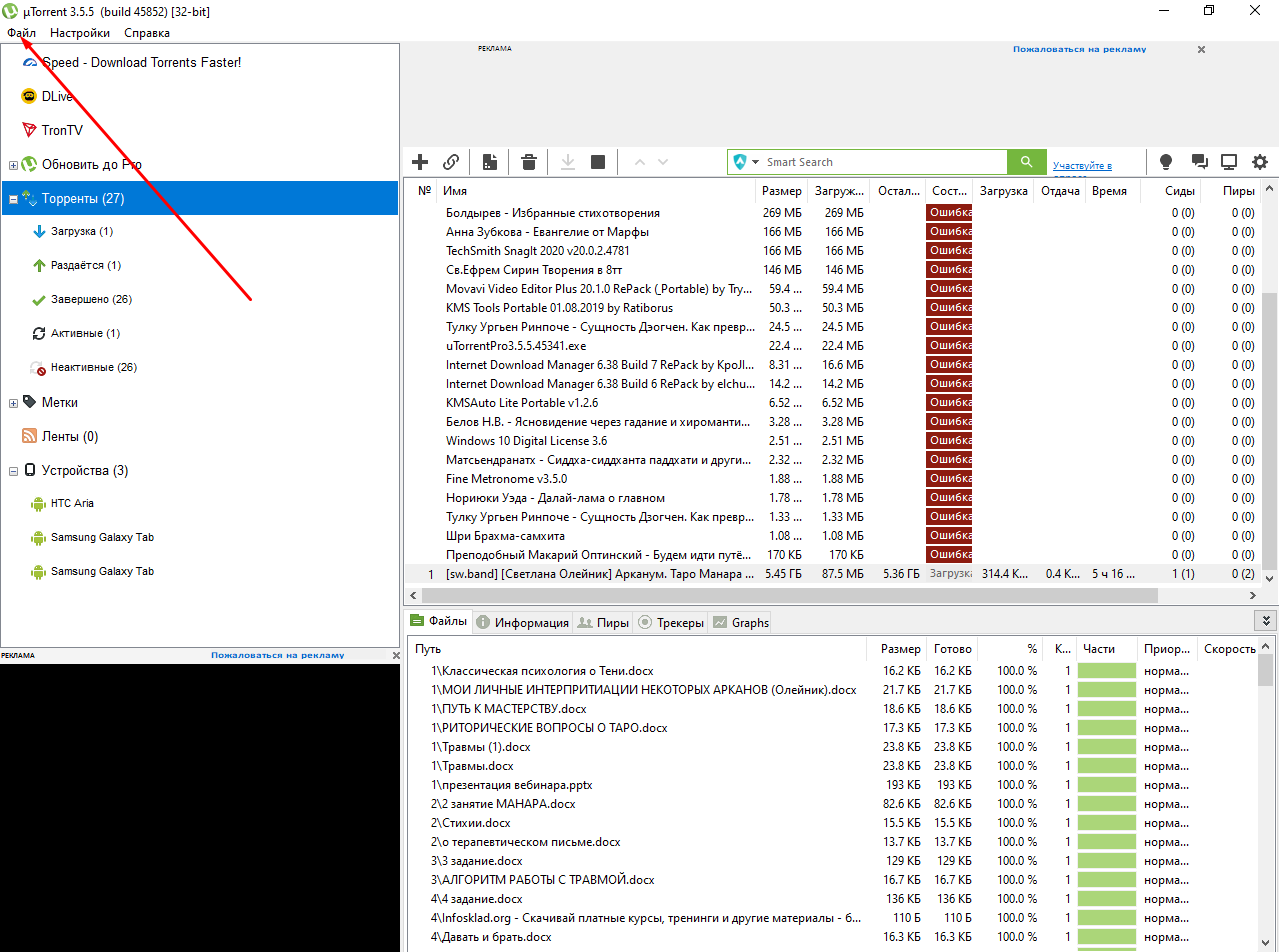This screenshot has height=952, width=1279.
Task: Collapse the Устройства (3) tree node
Action: [x=13, y=471]
